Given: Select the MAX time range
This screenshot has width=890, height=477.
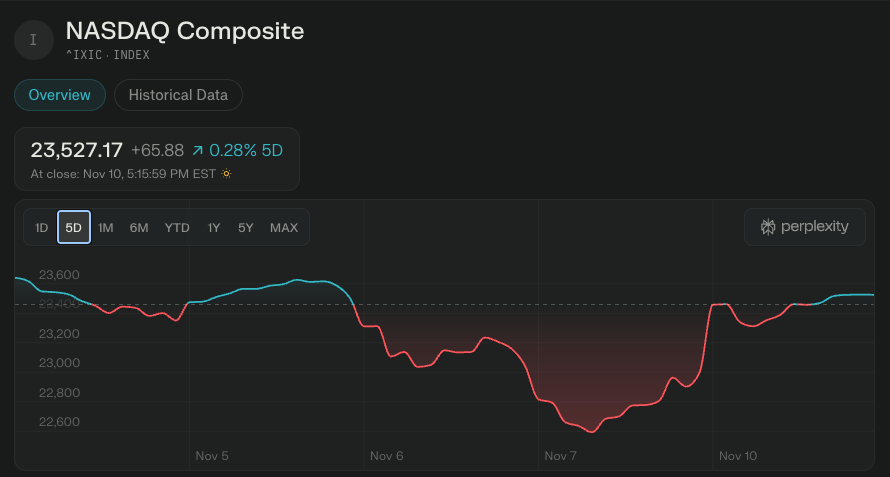Looking at the screenshot, I should click(284, 228).
